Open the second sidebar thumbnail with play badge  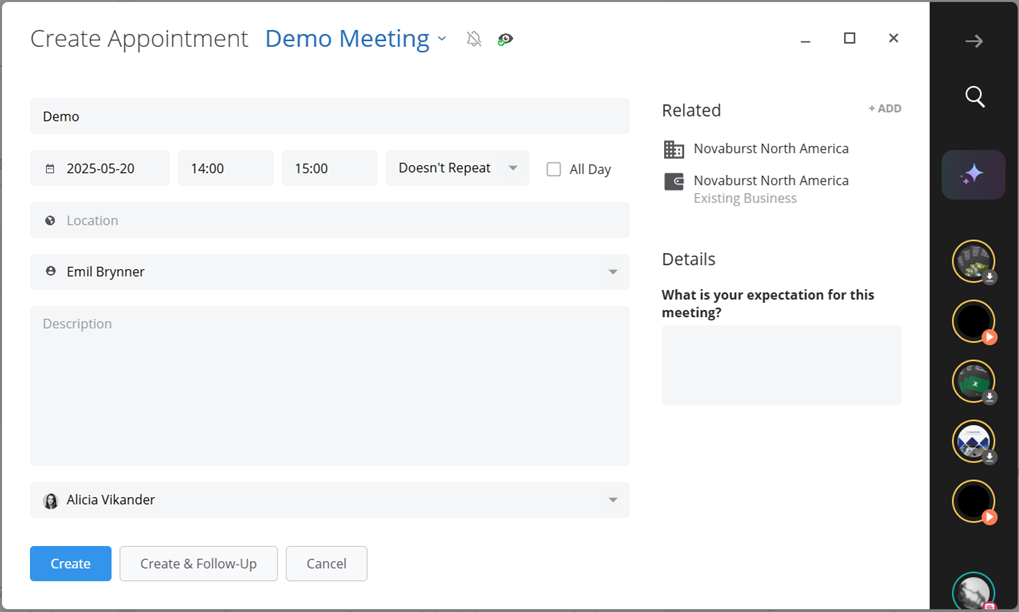[x=974, y=321]
